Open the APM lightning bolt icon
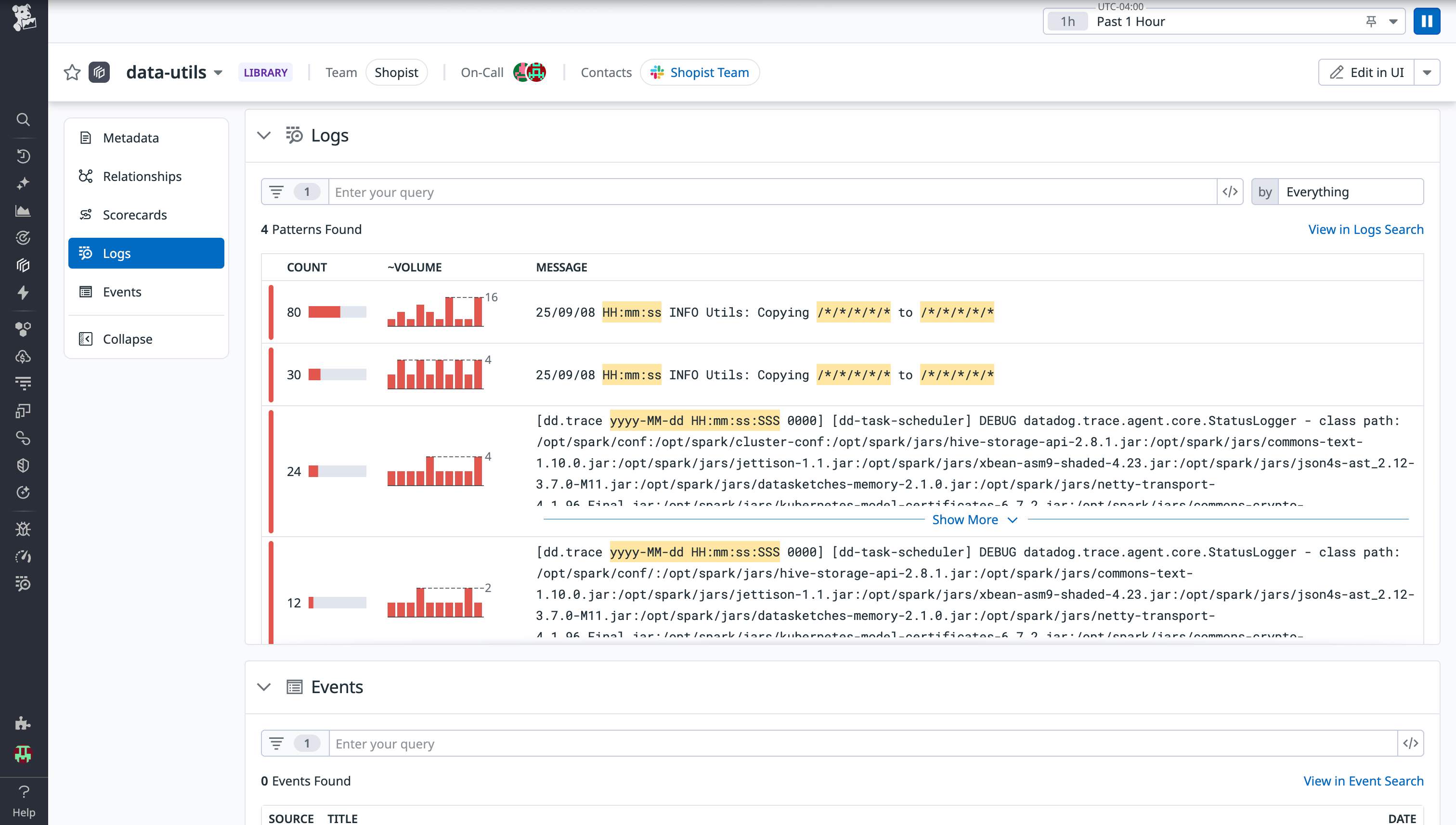This screenshot has height=825, width=1456. (x=23, y=293)
